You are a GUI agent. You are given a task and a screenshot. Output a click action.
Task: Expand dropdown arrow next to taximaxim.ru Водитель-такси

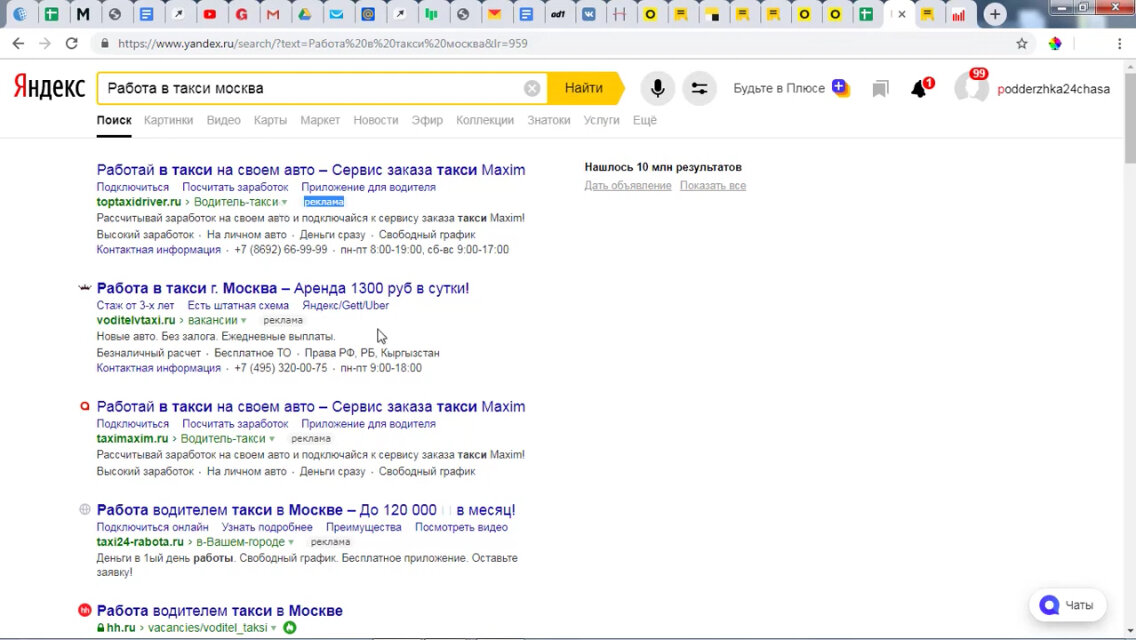coord(272,439)
